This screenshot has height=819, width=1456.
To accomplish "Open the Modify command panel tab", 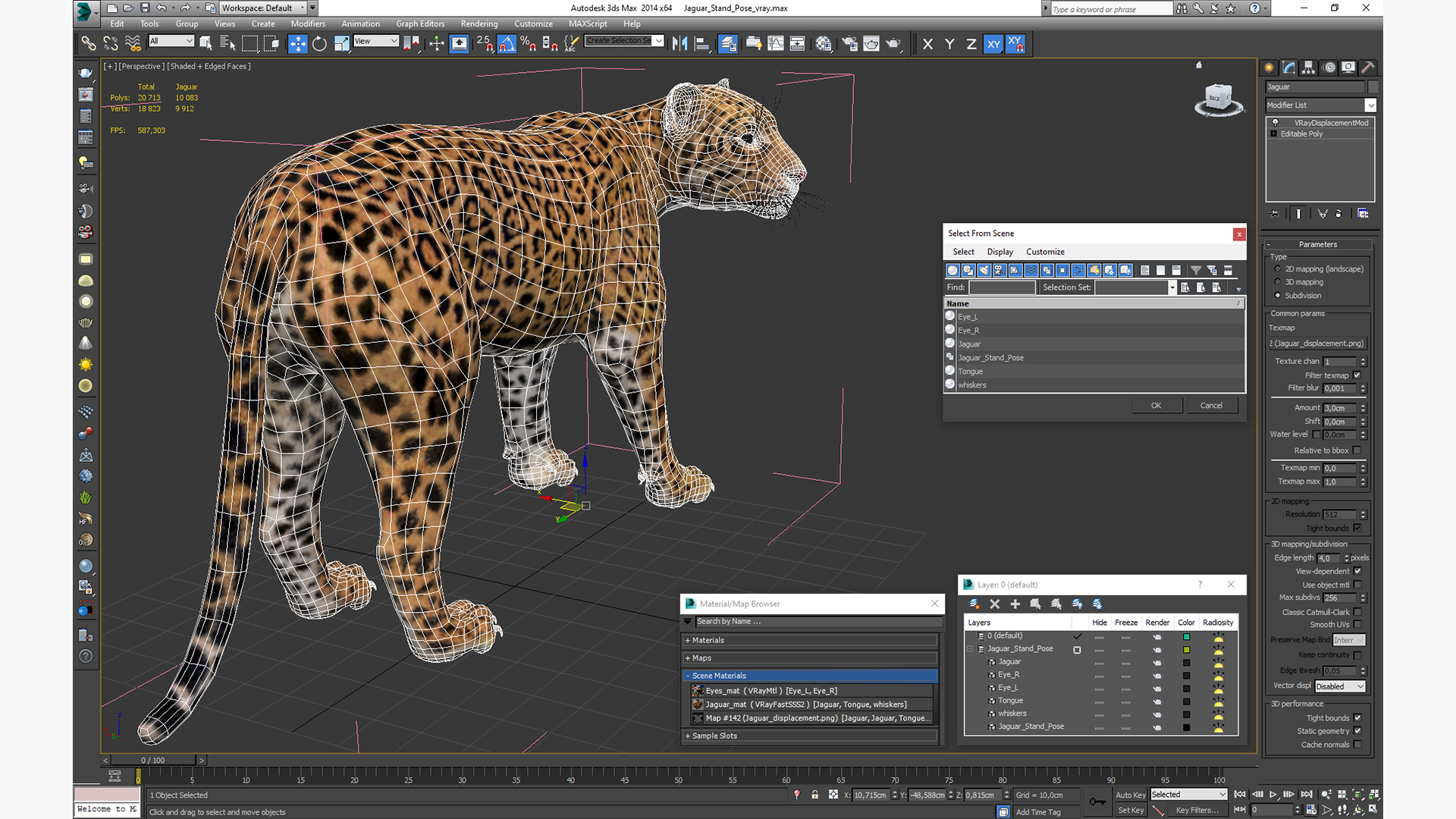I will [1289, 67].
